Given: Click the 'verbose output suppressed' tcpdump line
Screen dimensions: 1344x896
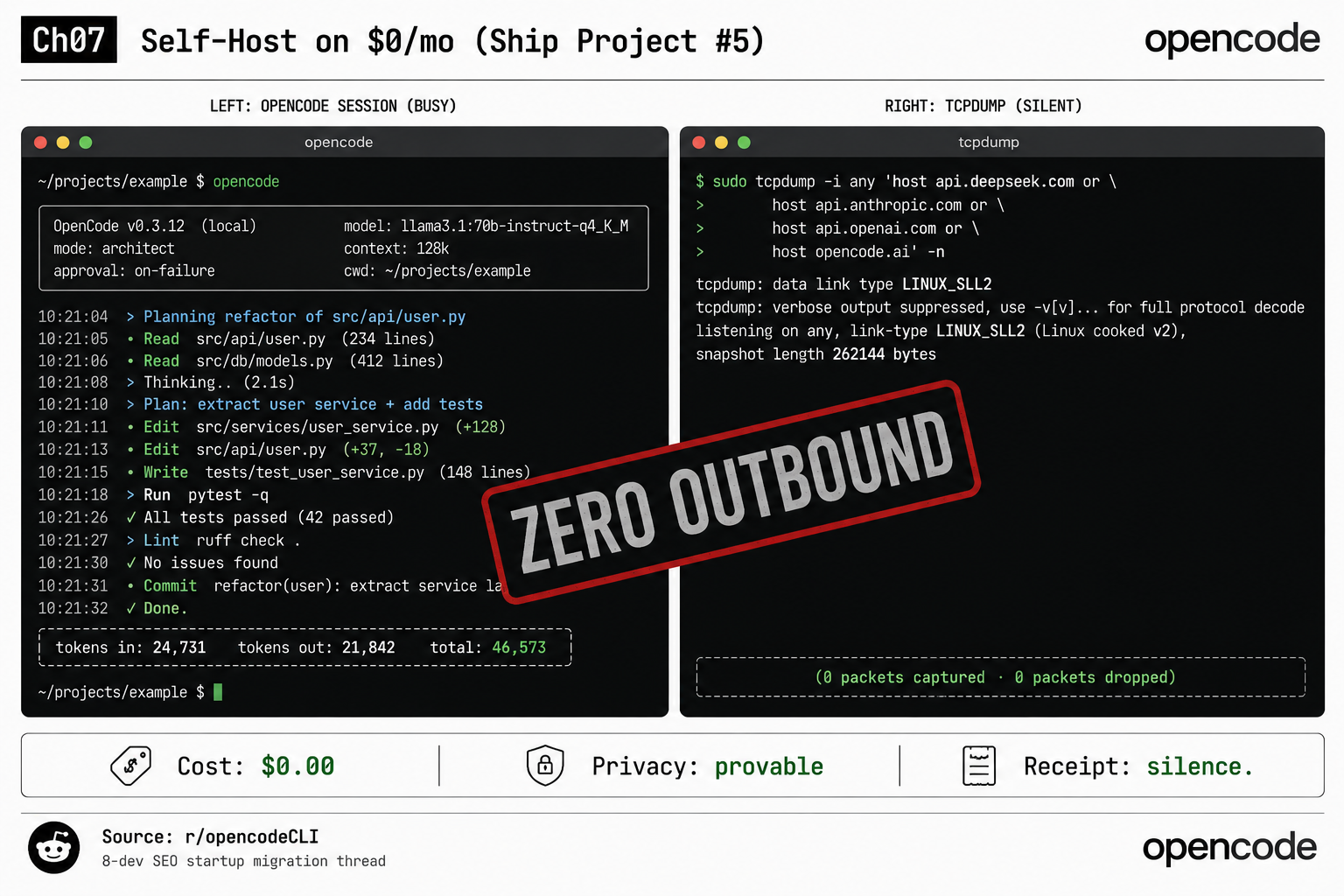Looking at the screenshot, I should point(1000,307).
